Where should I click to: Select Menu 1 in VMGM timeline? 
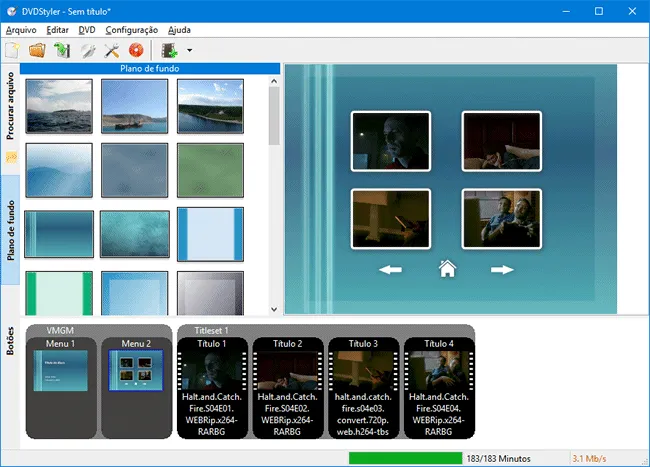61,387
